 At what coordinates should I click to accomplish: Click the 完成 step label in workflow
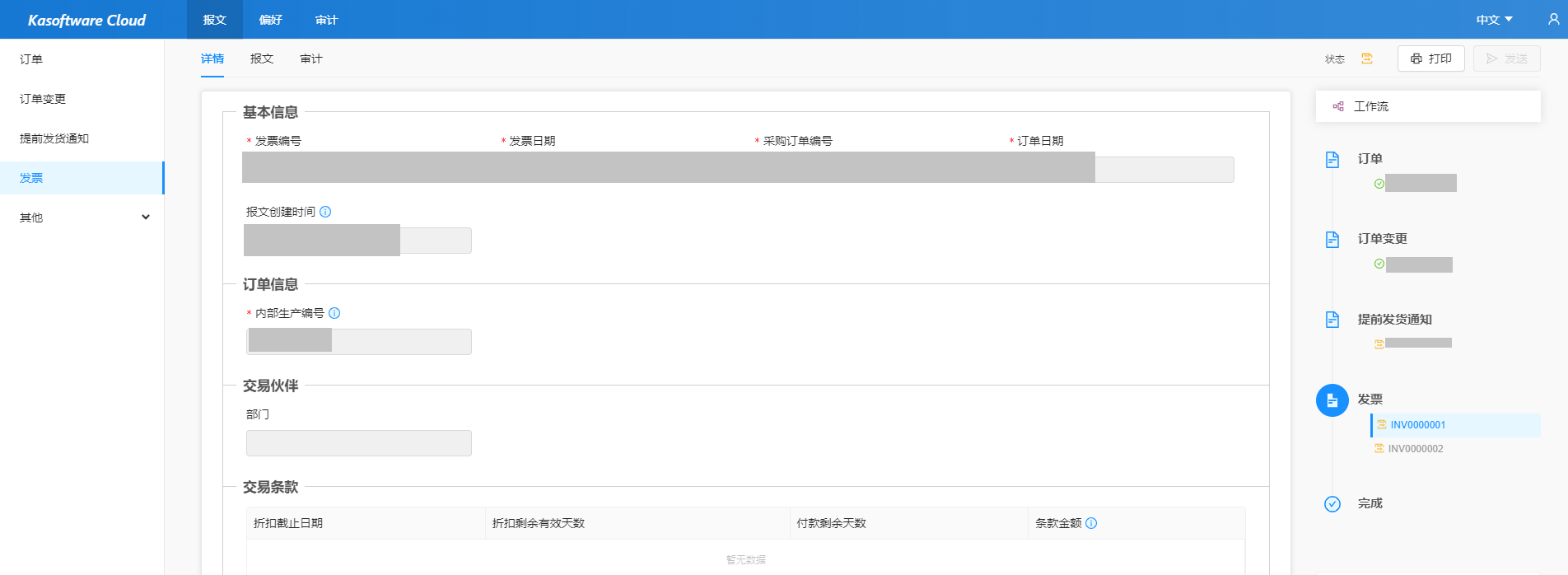point(1370,503)
